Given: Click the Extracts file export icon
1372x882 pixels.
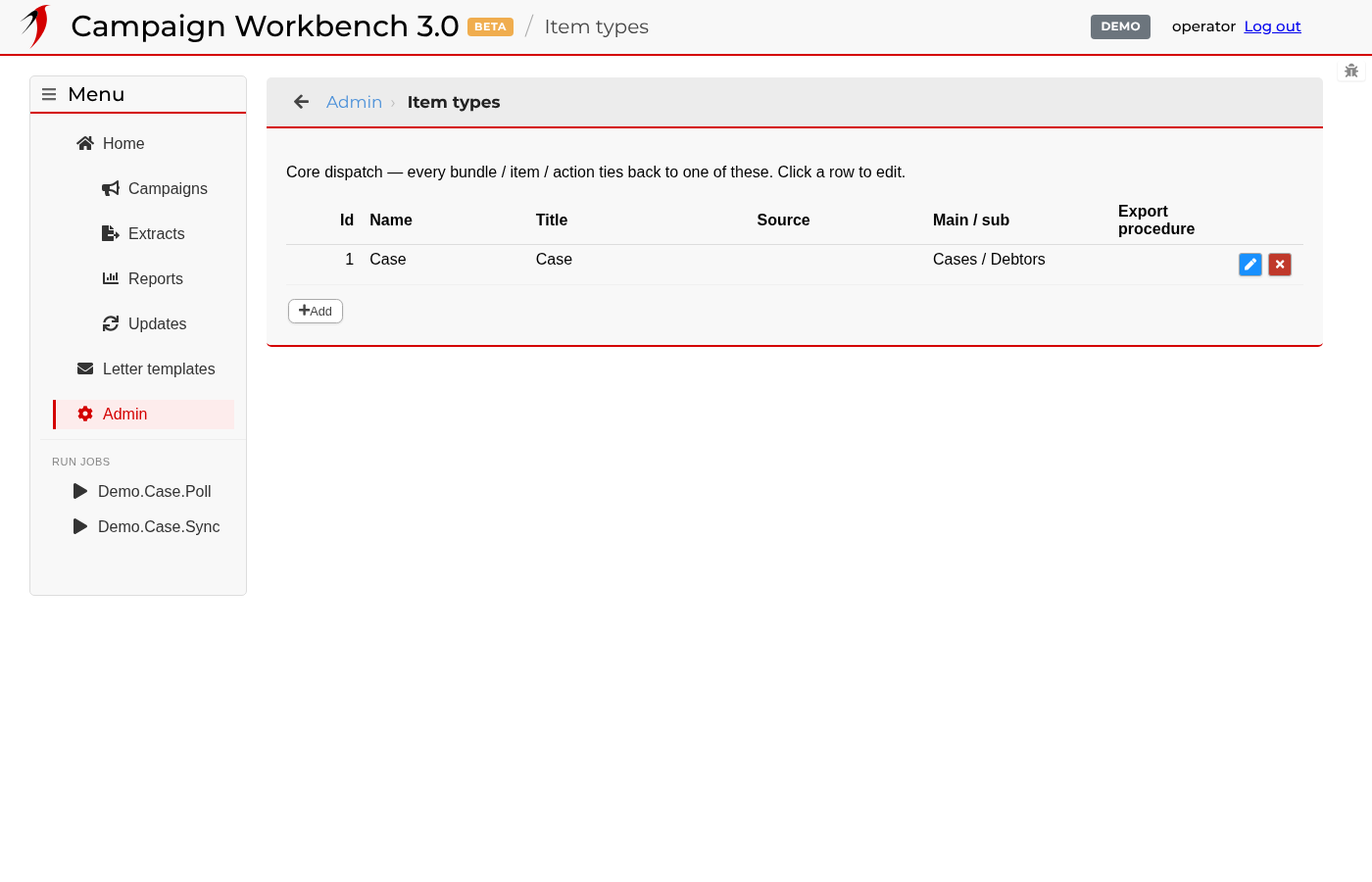Looking at the screenshot, I should pos(111,233).
